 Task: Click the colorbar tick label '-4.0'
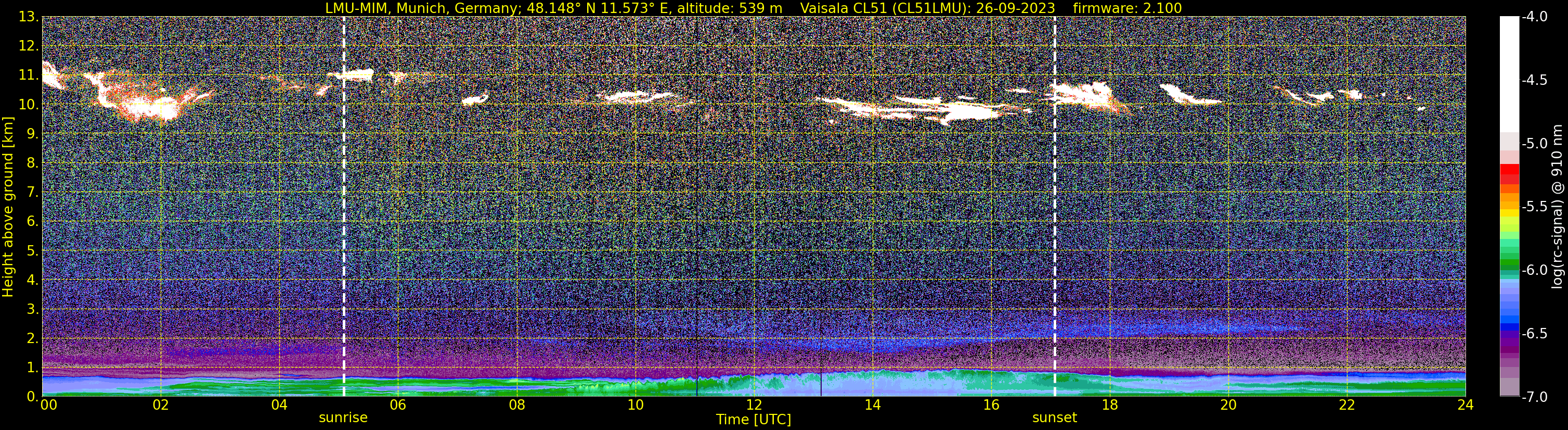tap(1534, 17)
